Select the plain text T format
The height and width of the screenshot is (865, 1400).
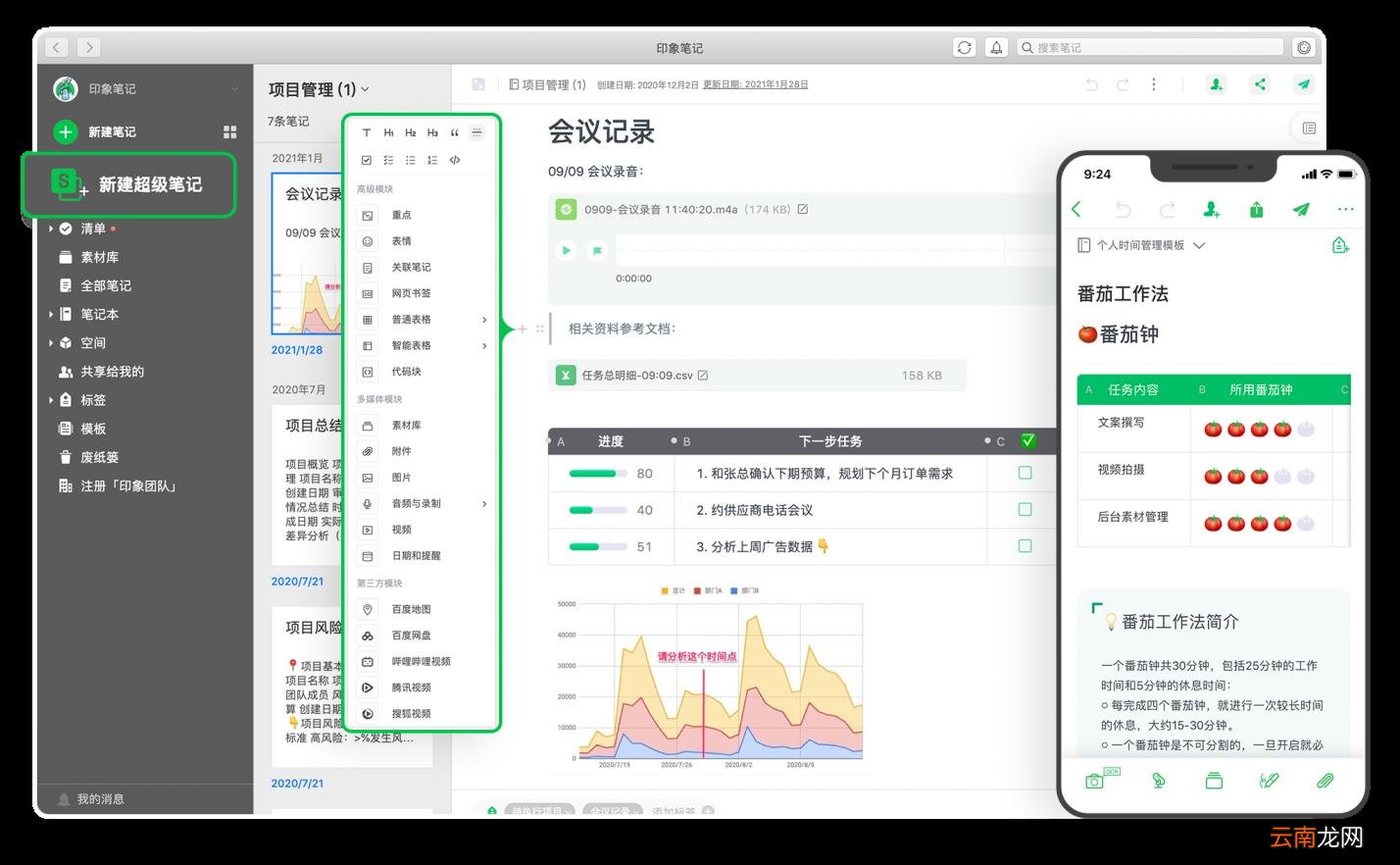point(367,132)
